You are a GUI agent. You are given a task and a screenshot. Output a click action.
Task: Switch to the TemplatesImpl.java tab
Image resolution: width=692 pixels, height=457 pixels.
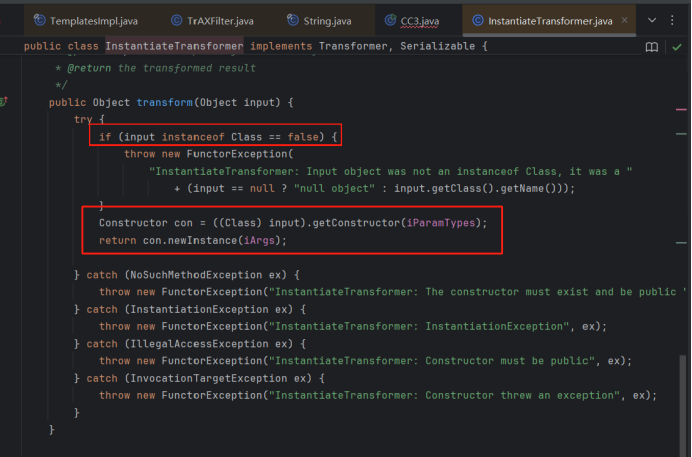point(91,20)
